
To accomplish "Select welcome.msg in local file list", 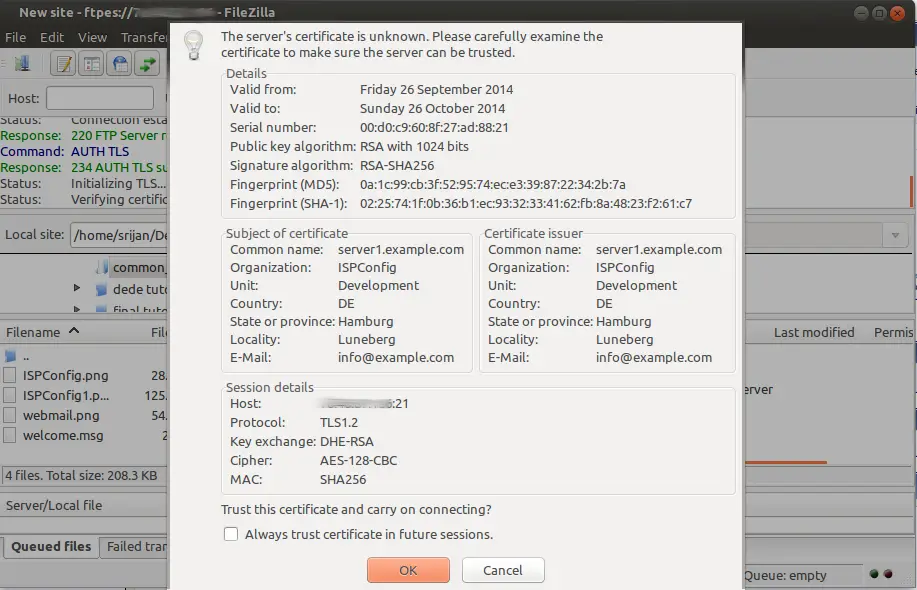I will 63,435.
